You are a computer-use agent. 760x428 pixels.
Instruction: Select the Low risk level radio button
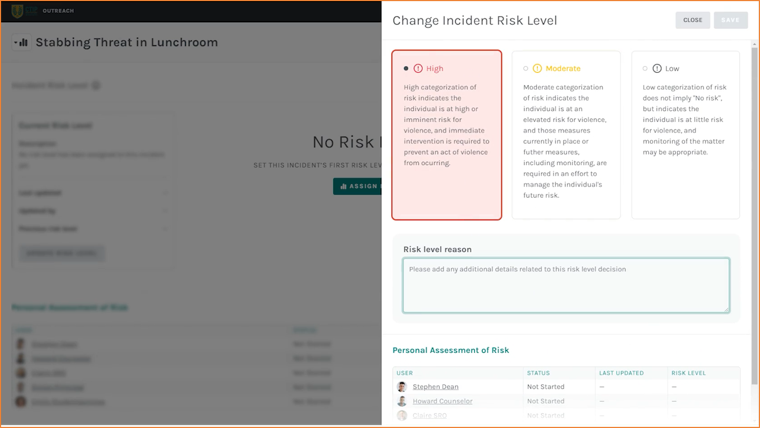pyautogui.click(x=645, y=68)
